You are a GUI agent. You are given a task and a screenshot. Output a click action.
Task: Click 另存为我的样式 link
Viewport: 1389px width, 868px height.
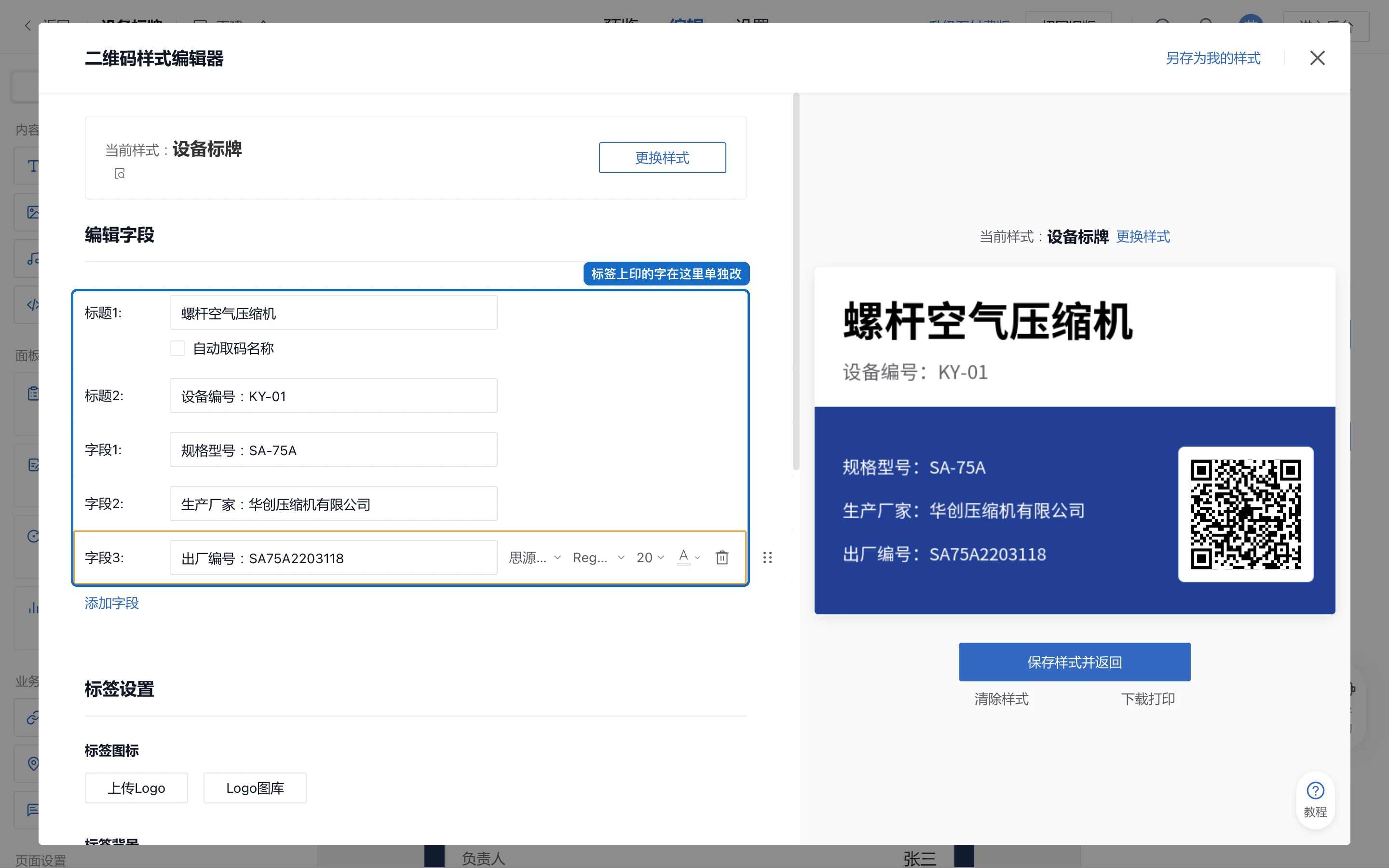[1213, 58]
